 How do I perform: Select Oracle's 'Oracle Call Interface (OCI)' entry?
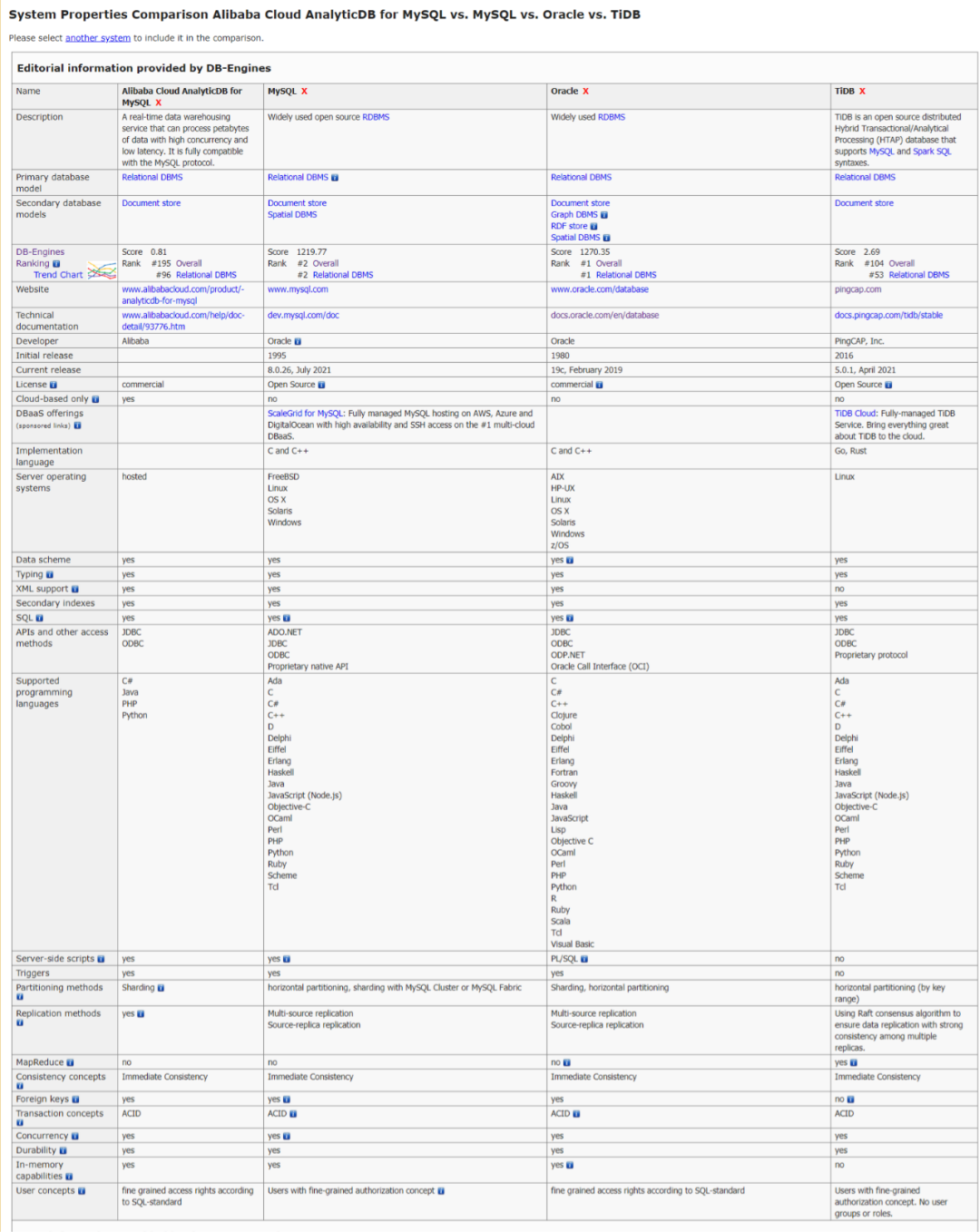(600, 667)
